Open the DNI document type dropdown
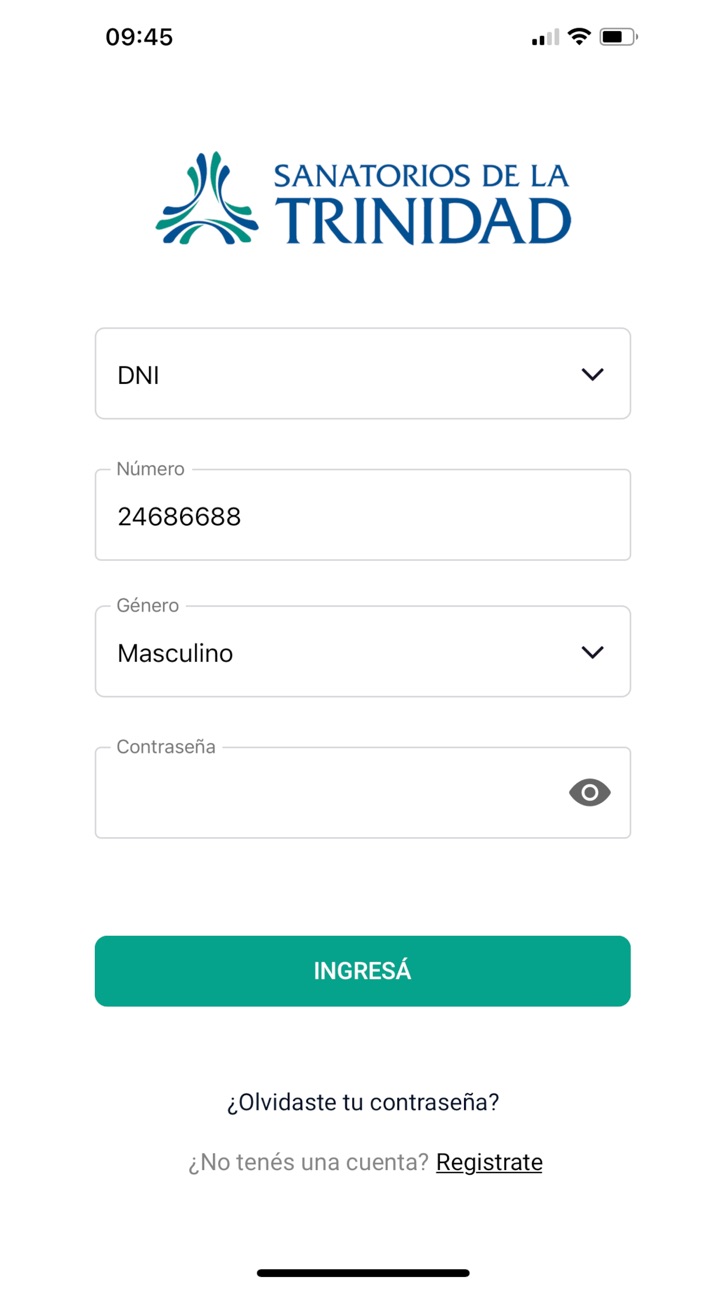 363,374
